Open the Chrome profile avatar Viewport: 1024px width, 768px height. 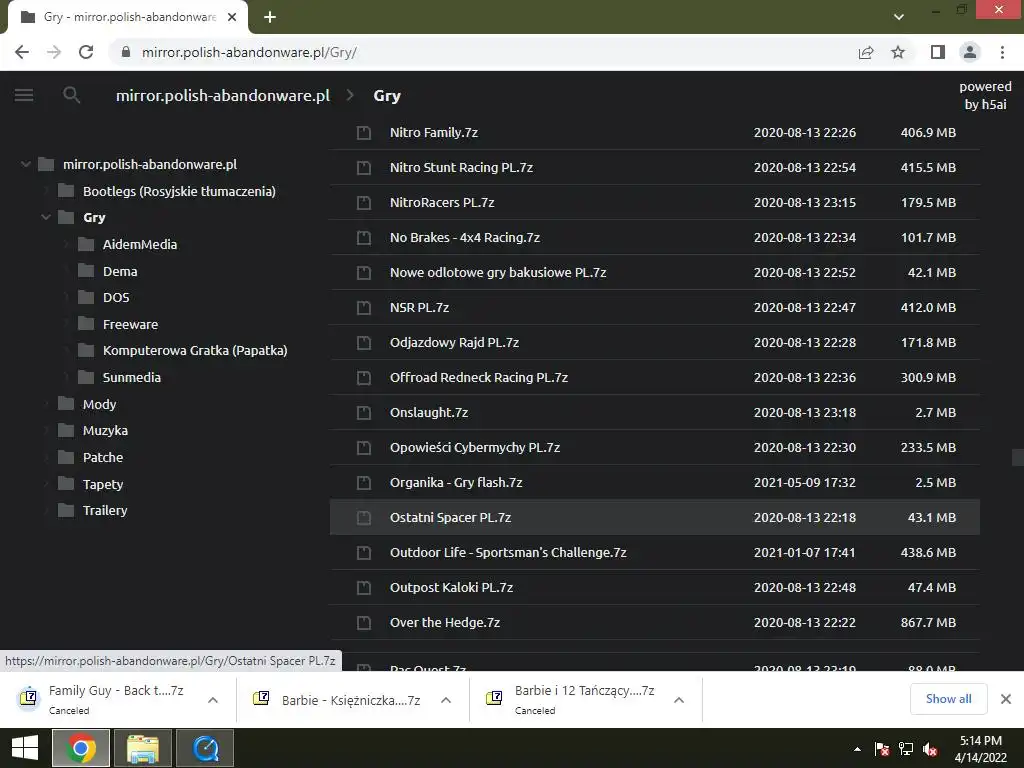[x=970, y=52]
